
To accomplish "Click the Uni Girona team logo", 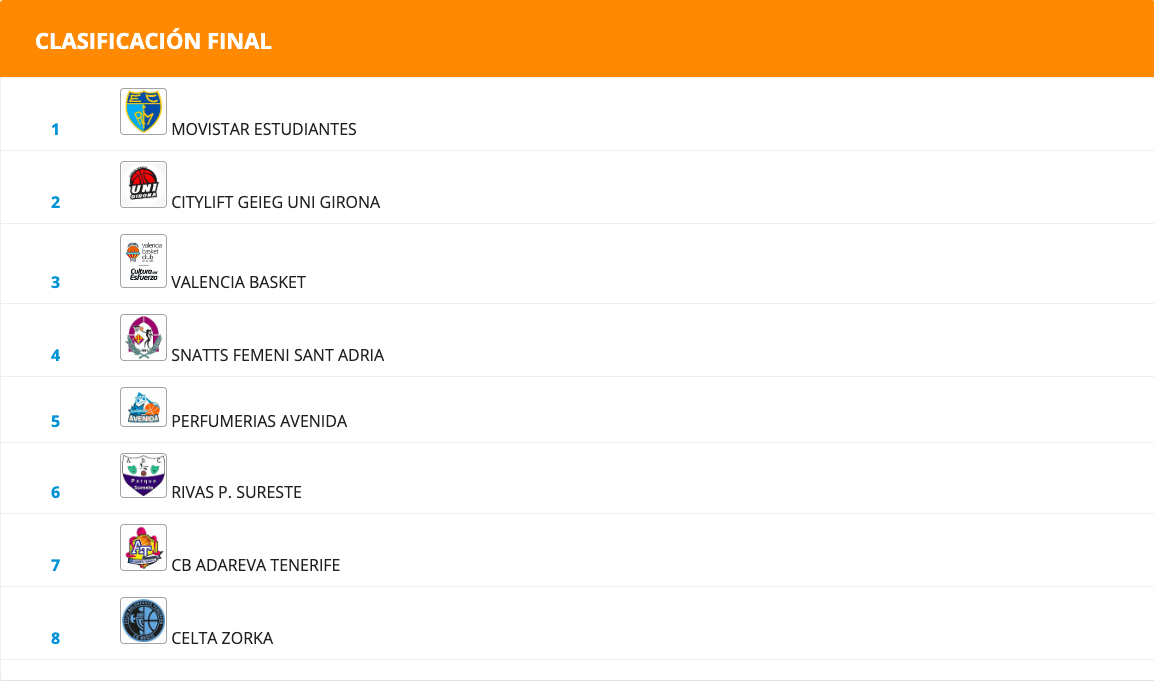I will click(x=143, y=184).
